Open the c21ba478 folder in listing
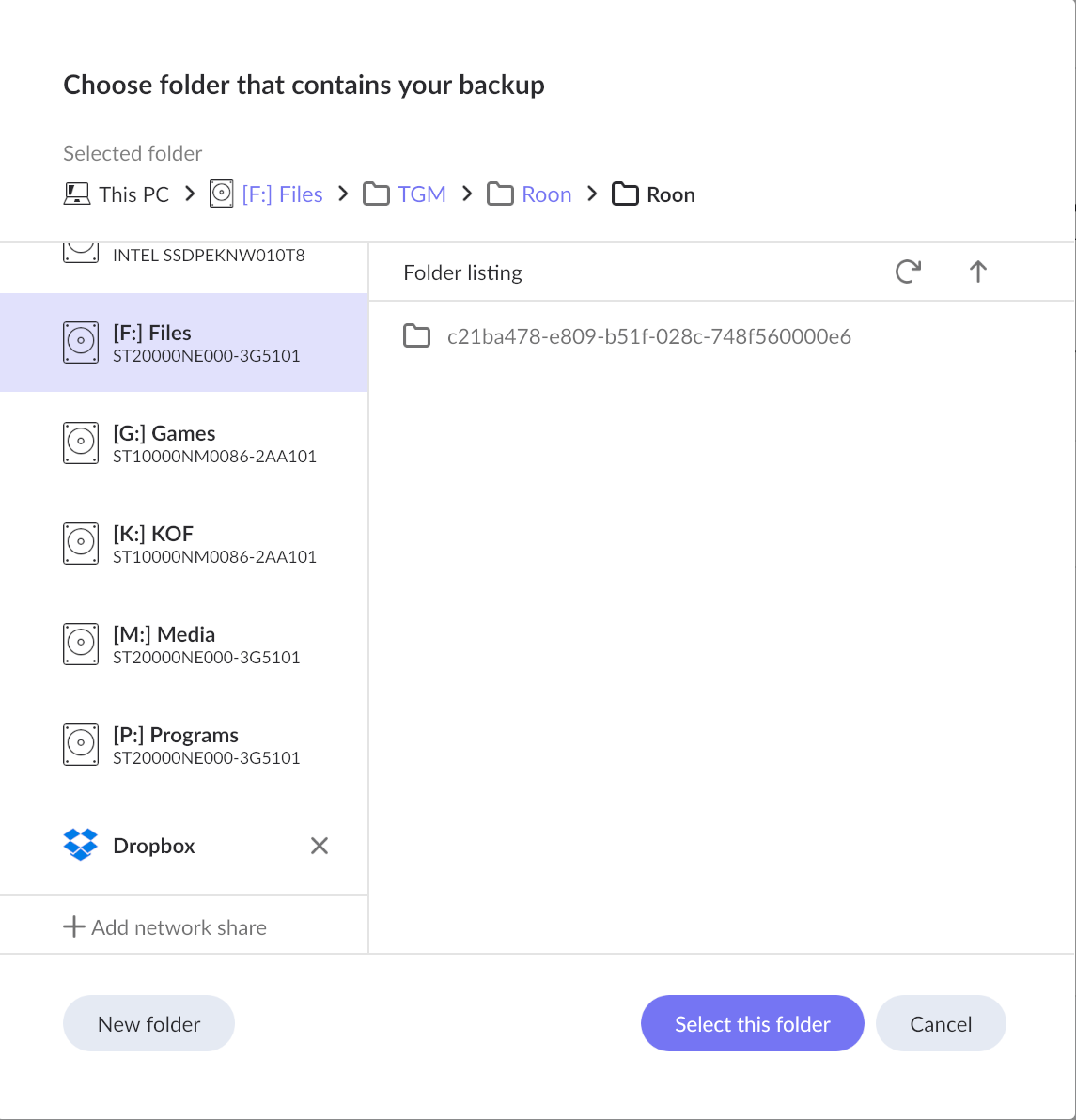This screenshot has width=1076, height=1120. click(x=648, y=336)
